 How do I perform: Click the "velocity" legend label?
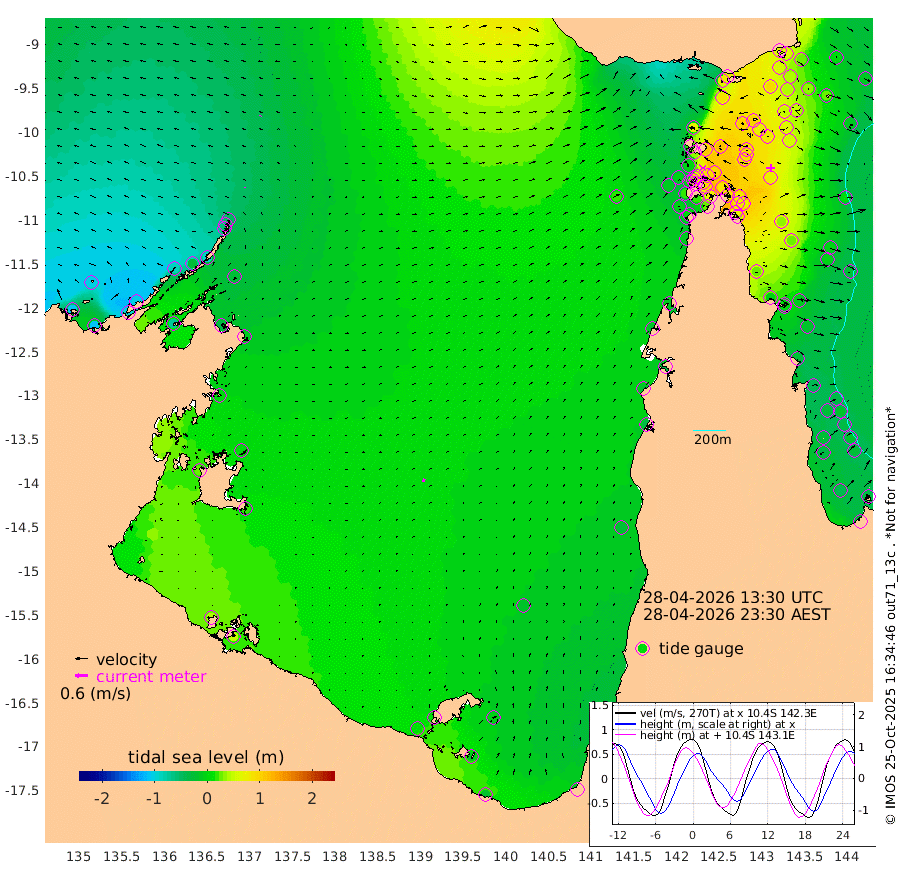click(x=126, y=659)
